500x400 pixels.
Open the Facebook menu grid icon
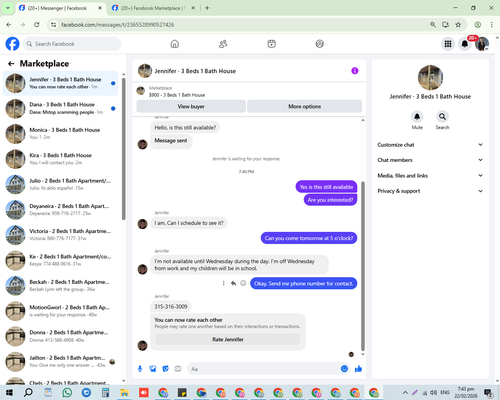tap(448, 44)
